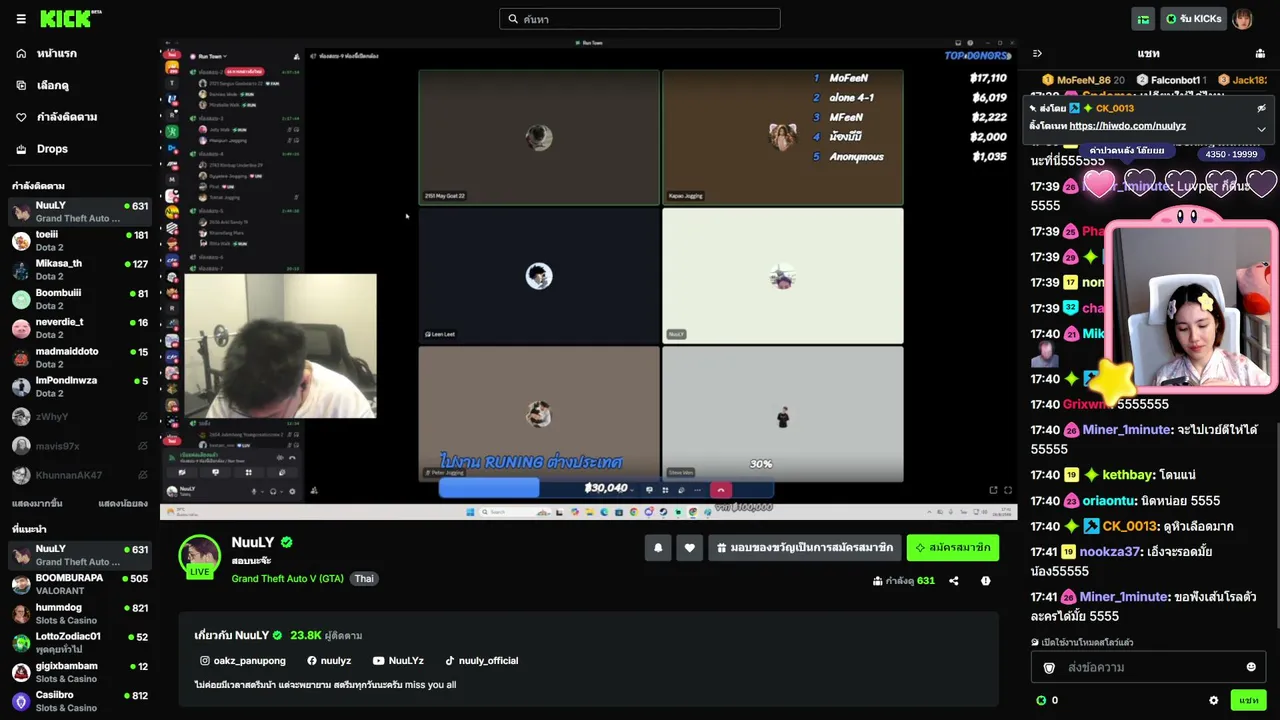Click the viewer count กำลังดู 631
The height and width of the screenshot is (720, 1280).
pyautogui.click(x=904, y=581)
